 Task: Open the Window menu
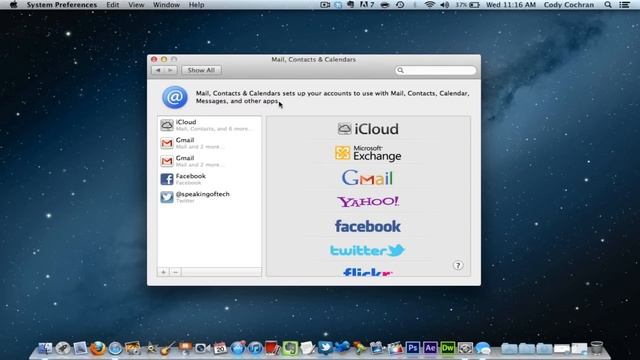166,5
